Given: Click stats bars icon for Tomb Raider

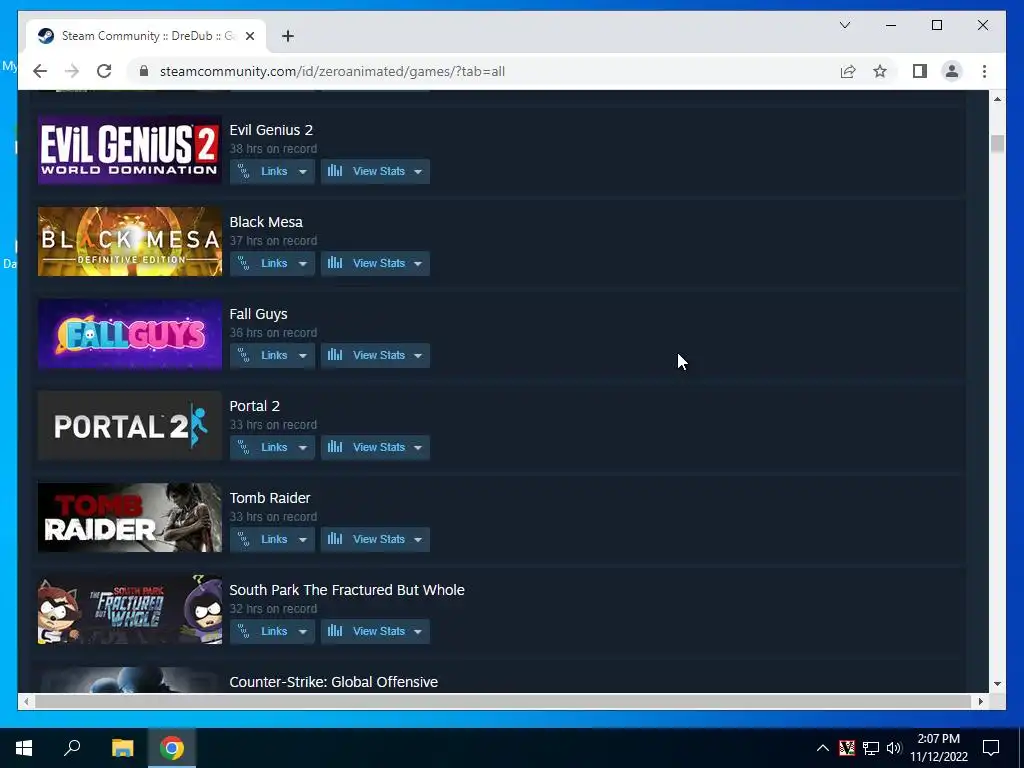Looking at the screenshot, I should (x=335, y=539).
